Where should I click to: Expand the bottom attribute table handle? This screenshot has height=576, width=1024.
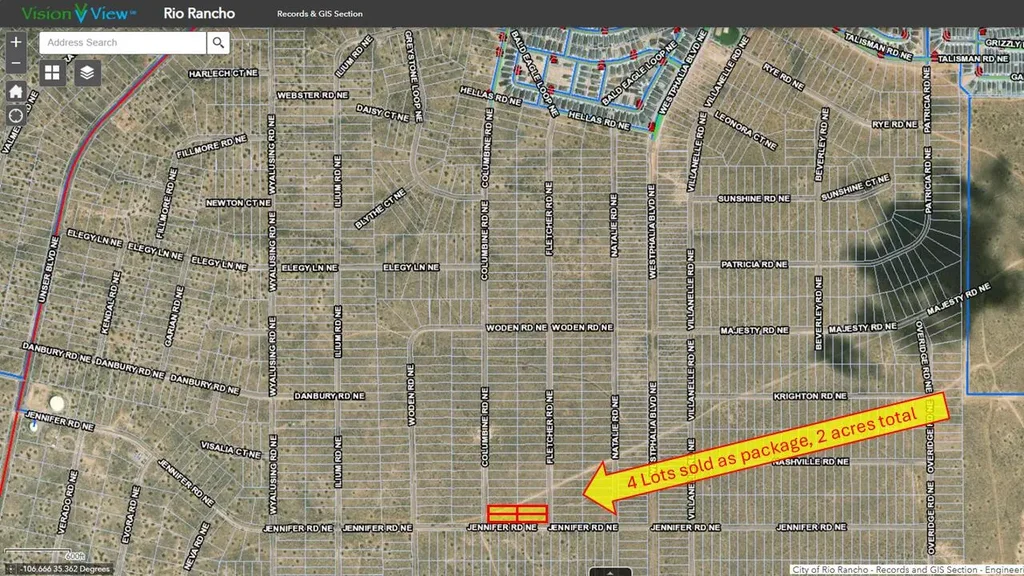pos(609,571)
